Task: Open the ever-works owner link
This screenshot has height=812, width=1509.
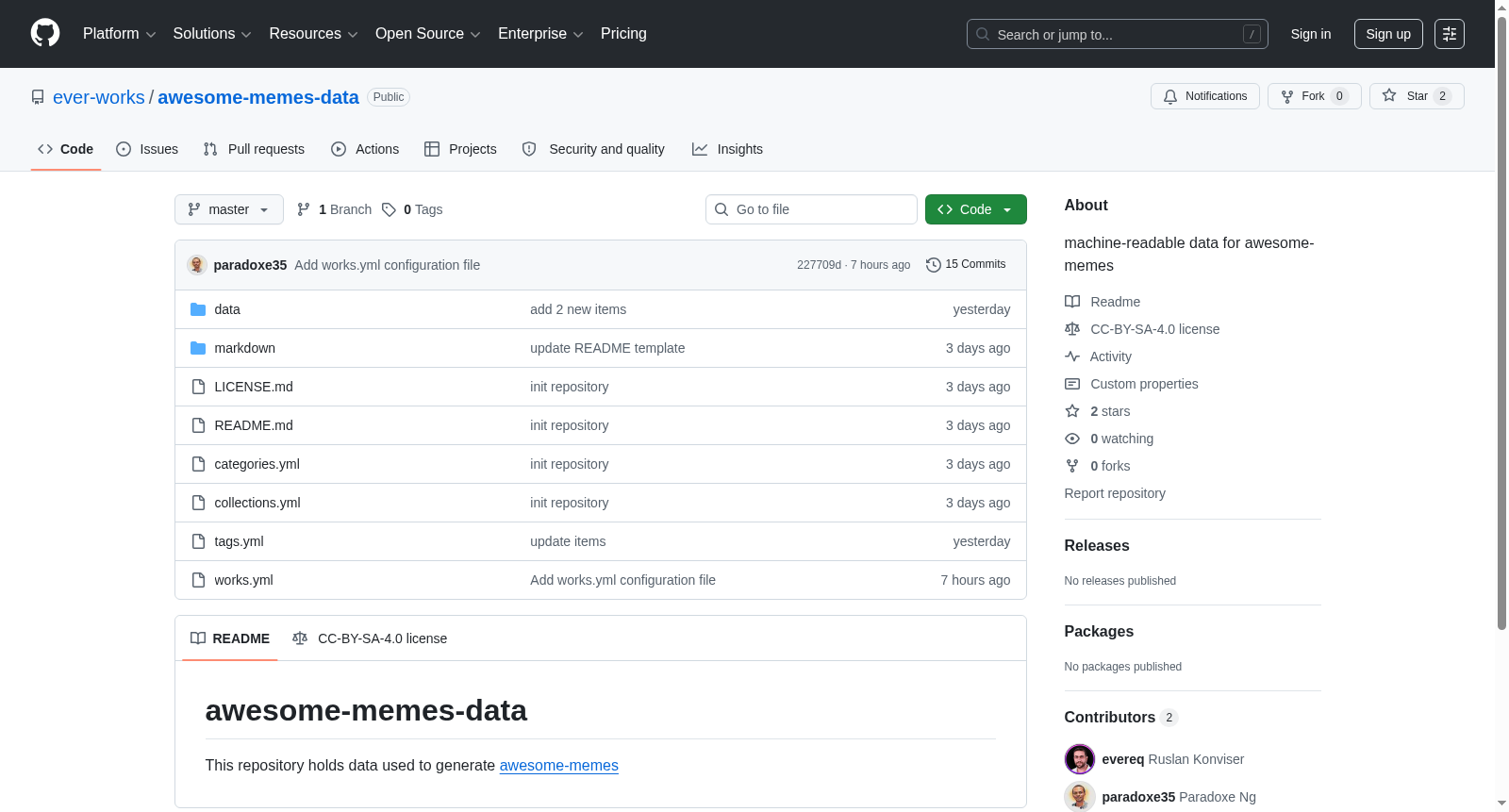Action: click(99, 97)
